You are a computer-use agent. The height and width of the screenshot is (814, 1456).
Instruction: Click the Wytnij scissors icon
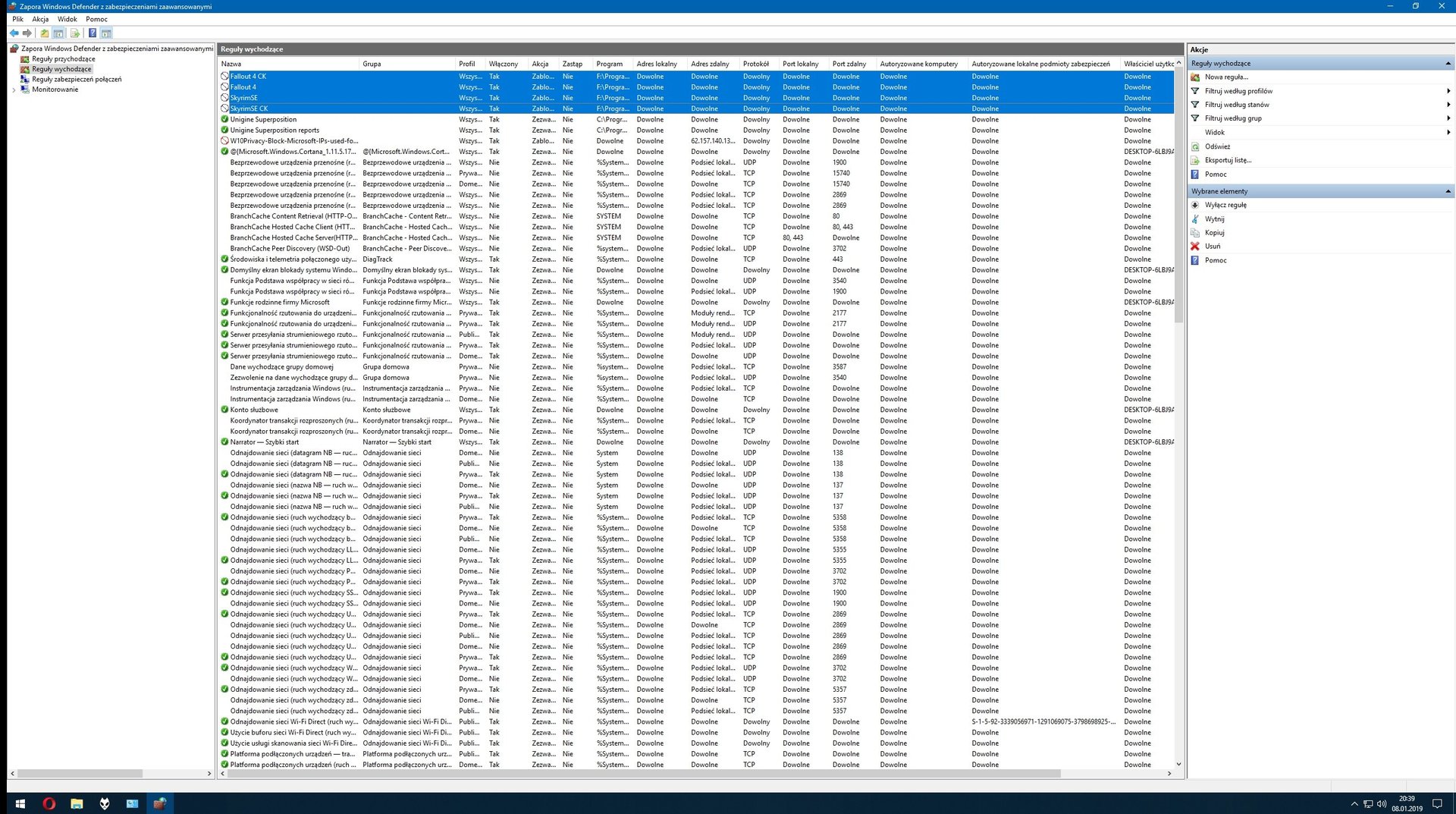1195,219
